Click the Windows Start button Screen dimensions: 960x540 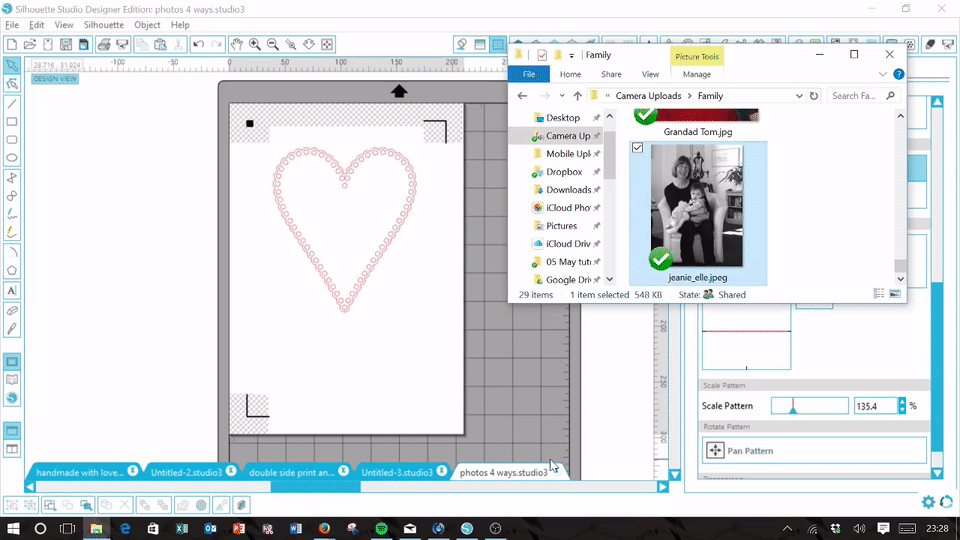pyautogui.click(x=13, y=528)
